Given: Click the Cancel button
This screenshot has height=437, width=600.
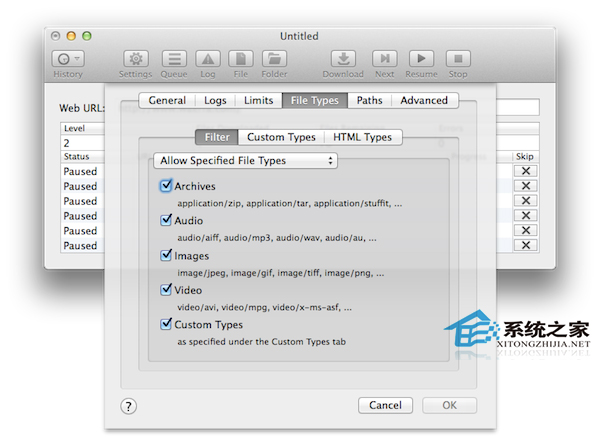Looking at the screenshot, I should pyautogui.click(x=385, y=405).
